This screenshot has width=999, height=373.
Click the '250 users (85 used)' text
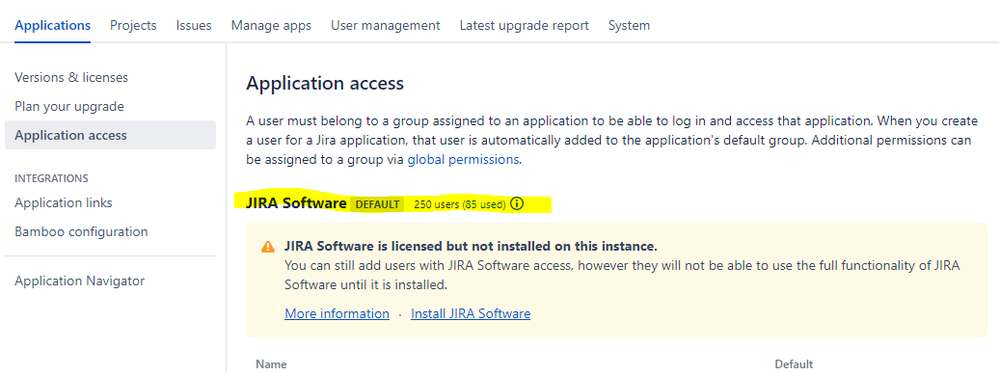click(x=460, y=204)
